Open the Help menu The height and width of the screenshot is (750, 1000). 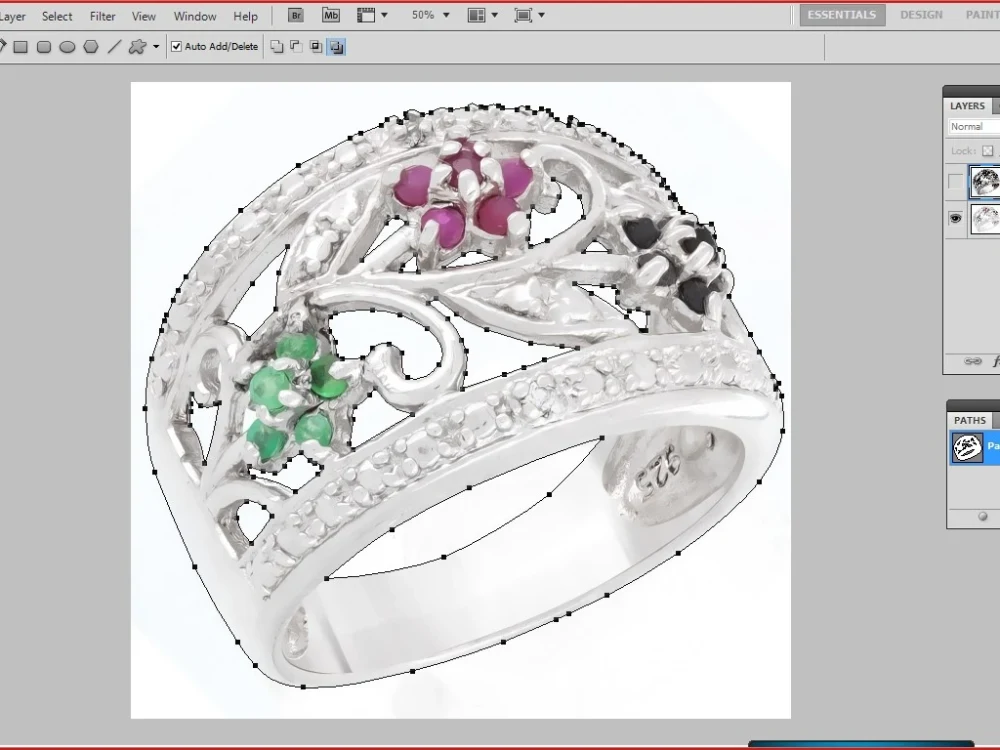point(245,16)
